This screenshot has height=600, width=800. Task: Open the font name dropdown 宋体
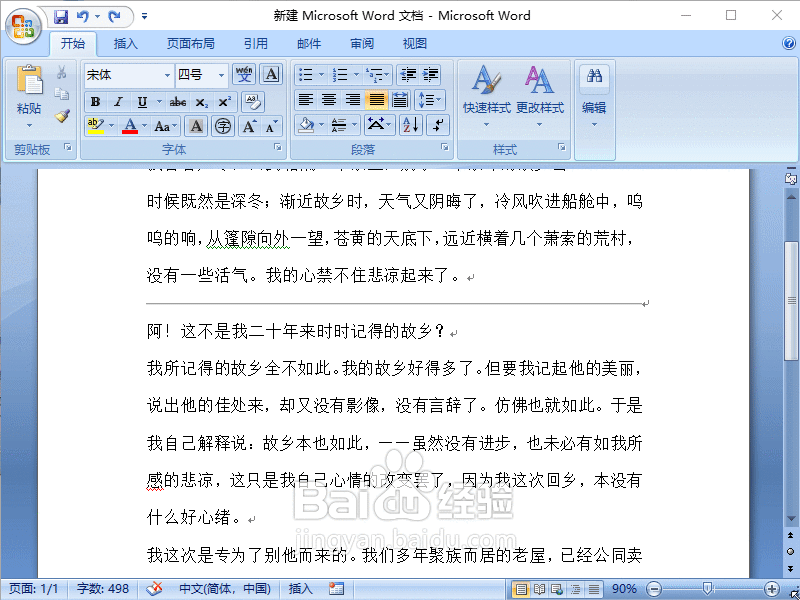tap(167, 75)
